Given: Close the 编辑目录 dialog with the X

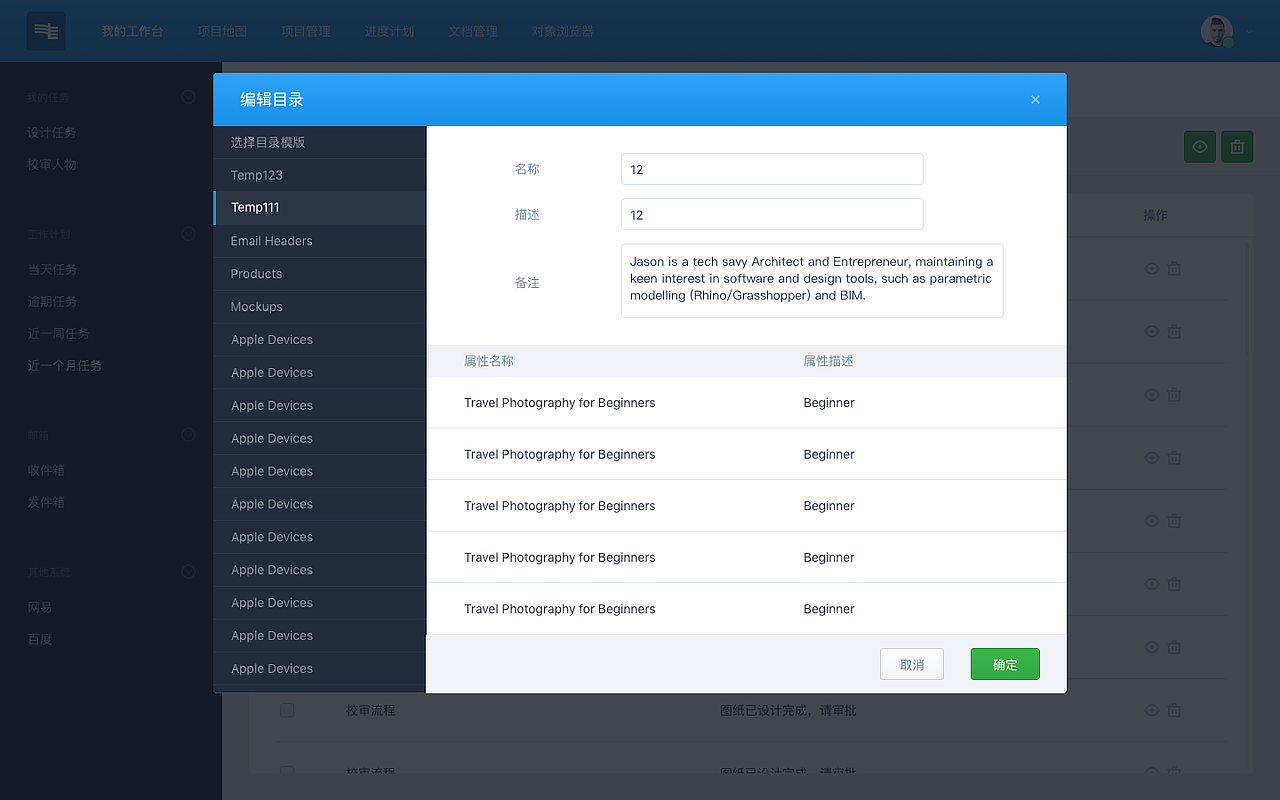Looking at the screenshot, I should pyautogui.click(x=1035, y=99).
